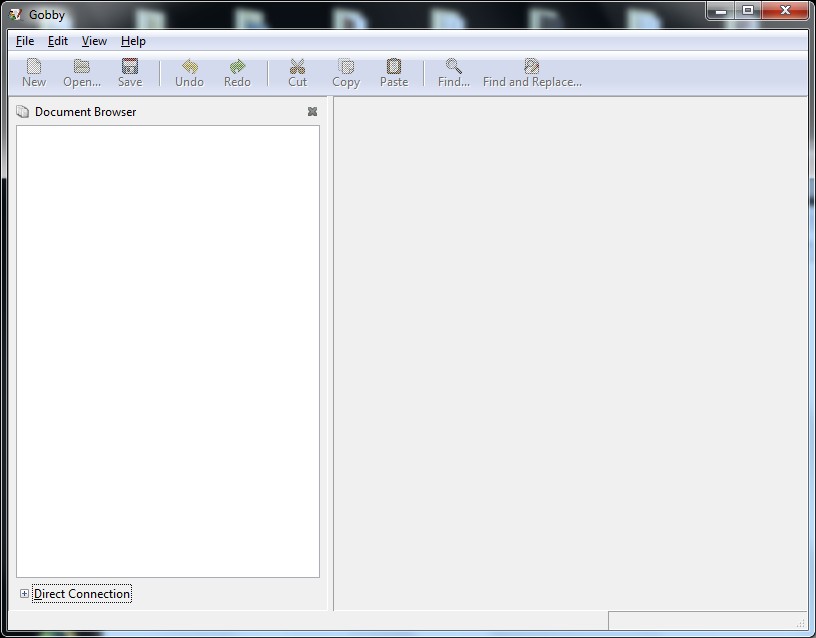
Task: Open the Help menu
Action: coord(133,41)
